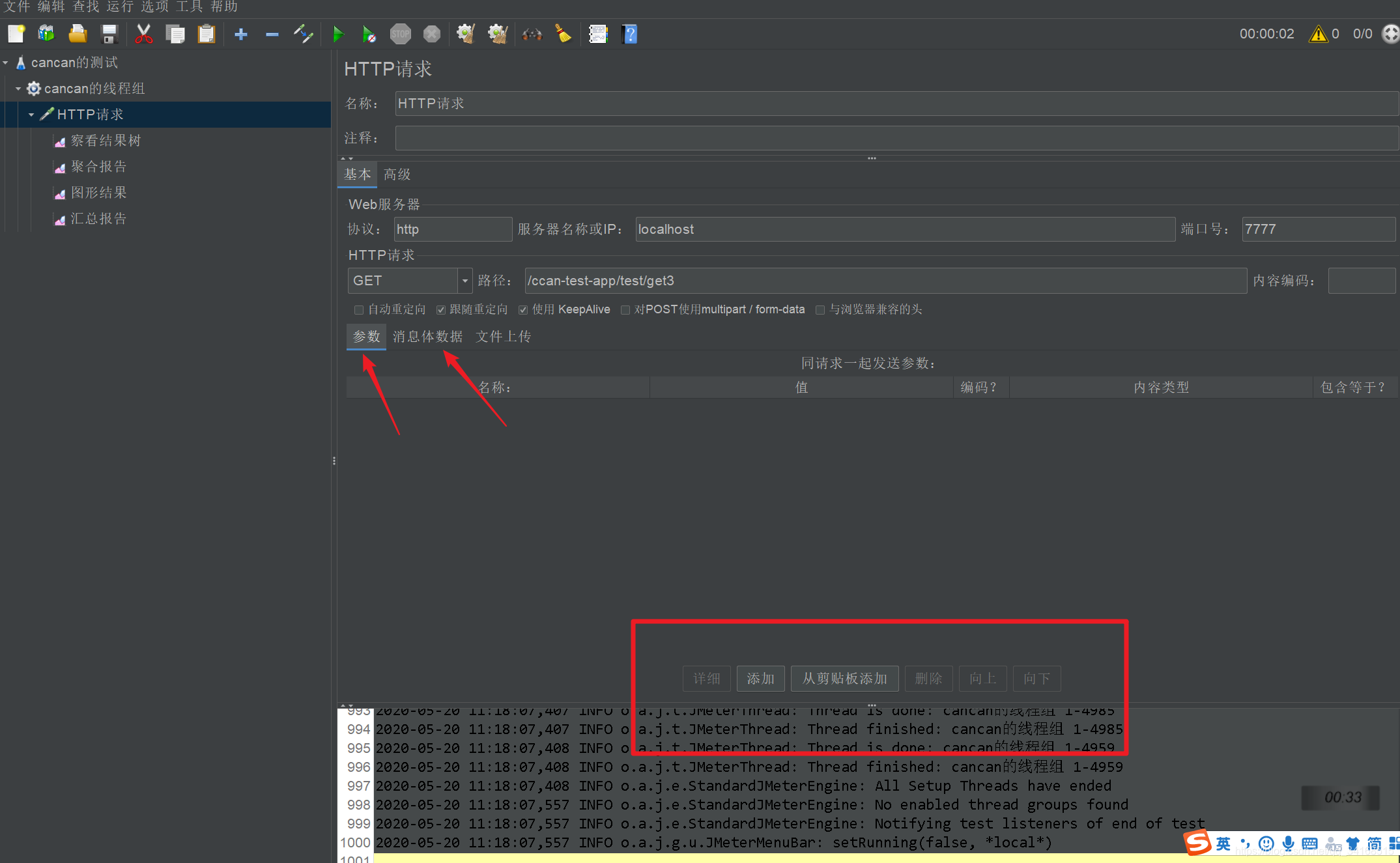Toggle the 跟随重定向 checkbox
The image size is (1400, 863).
click(x=441, y=310)
